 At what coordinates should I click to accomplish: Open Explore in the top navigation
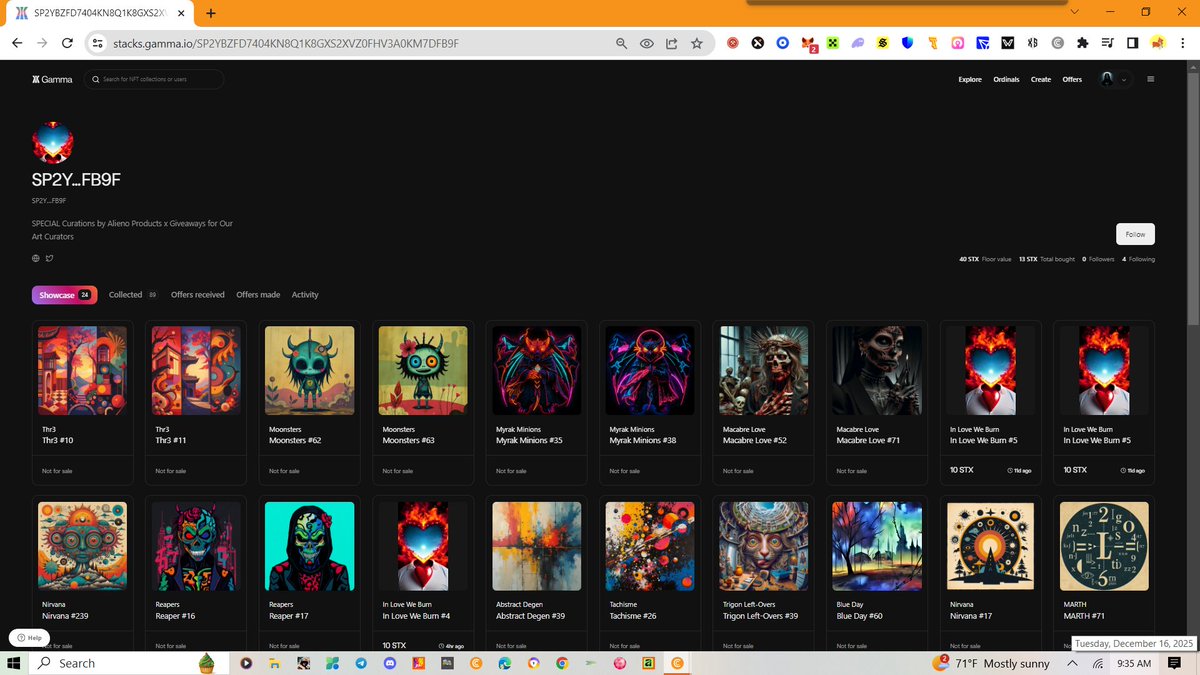tap(970, 79)
